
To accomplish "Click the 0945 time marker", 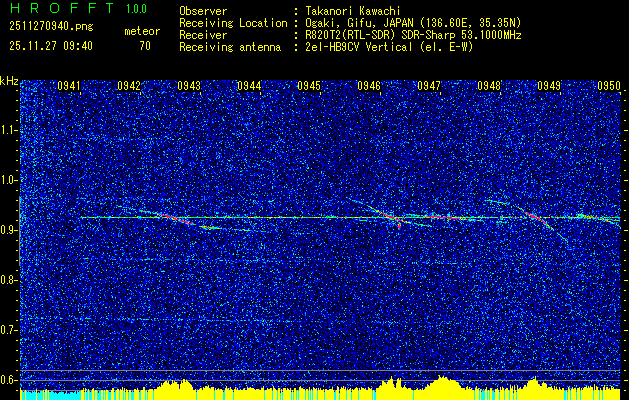I will coord(309,86).
